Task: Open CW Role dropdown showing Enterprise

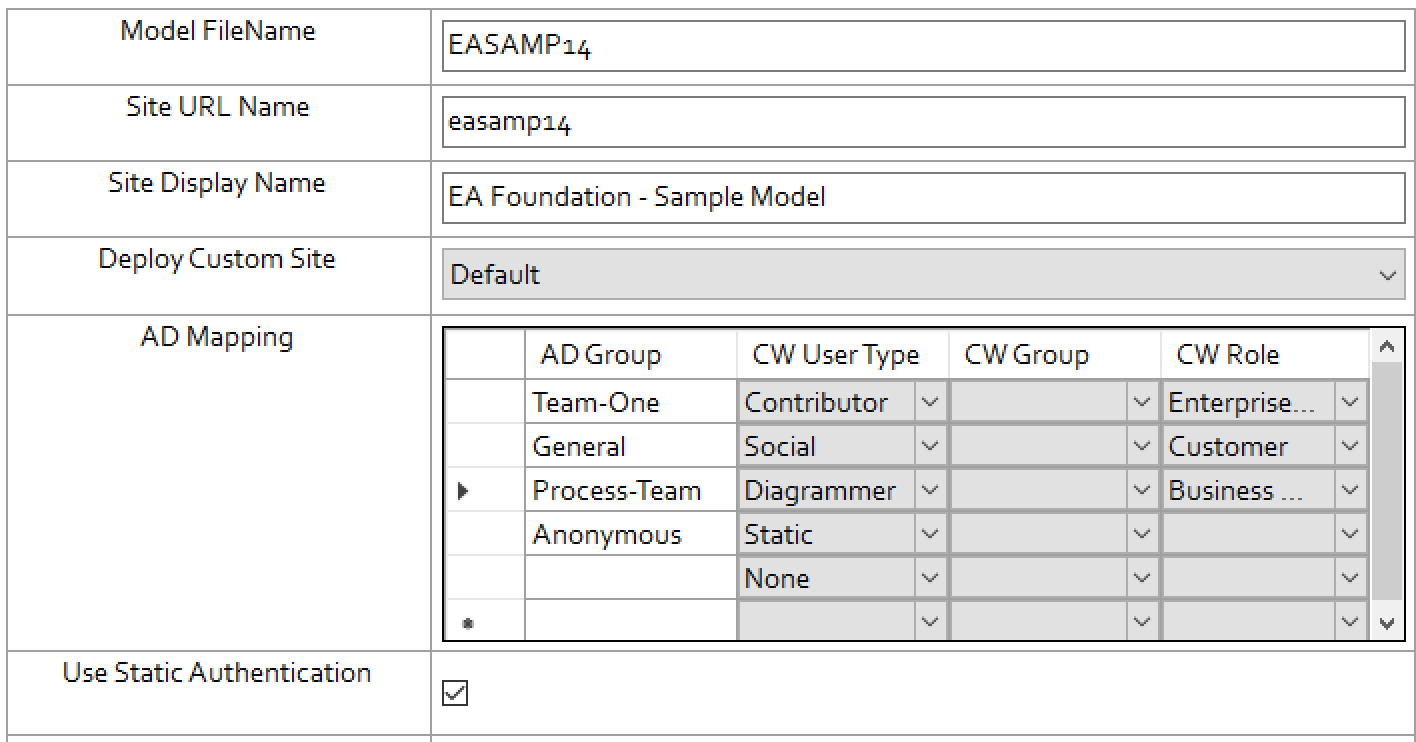Action: click(1350, 403)
